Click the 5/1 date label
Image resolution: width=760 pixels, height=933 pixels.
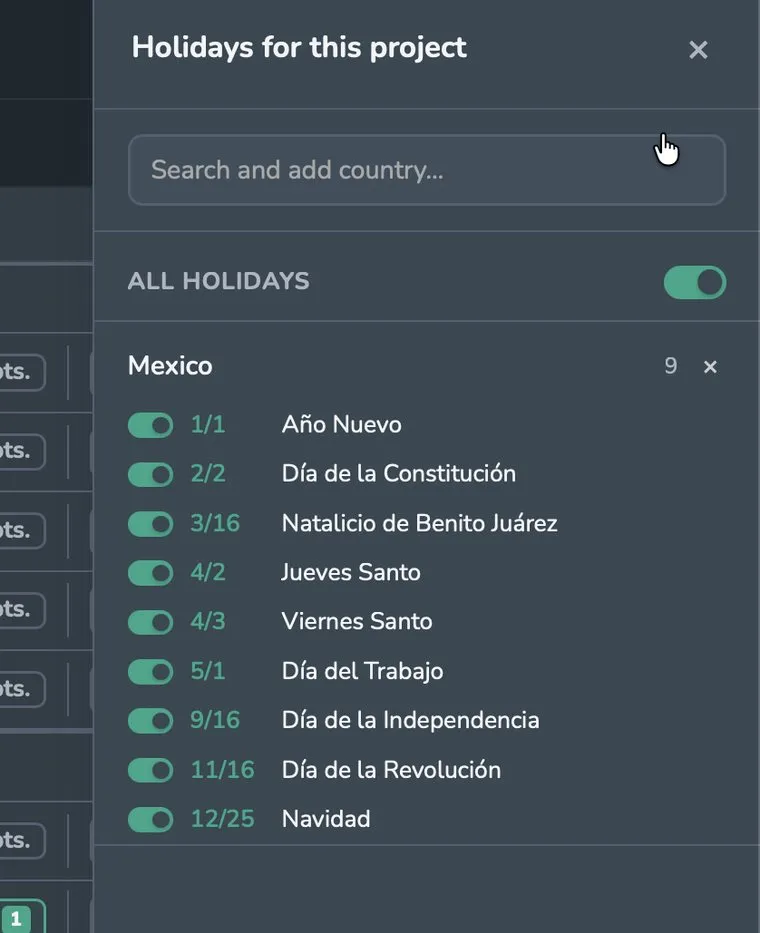click(208, 671)
